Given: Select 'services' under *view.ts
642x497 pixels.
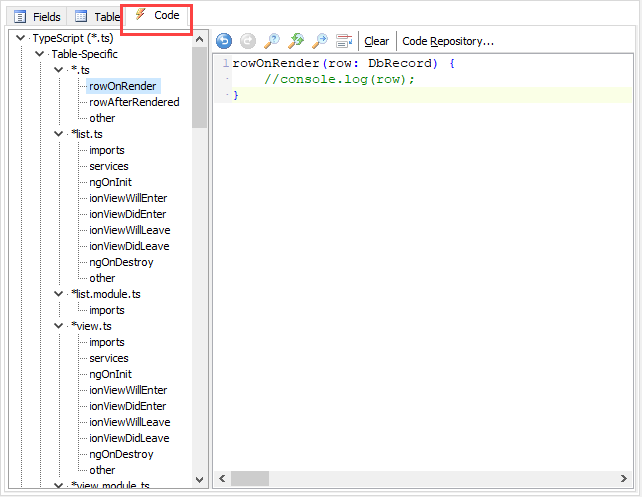Looking at the screenshot, I should [109, 358].
